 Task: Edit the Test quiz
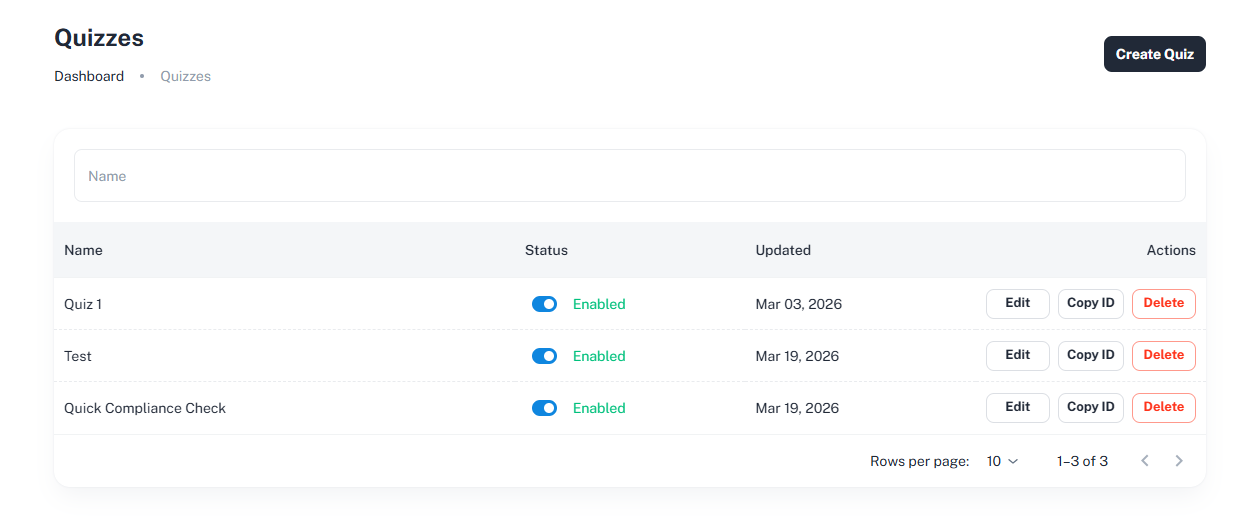tap(1017, 355)
